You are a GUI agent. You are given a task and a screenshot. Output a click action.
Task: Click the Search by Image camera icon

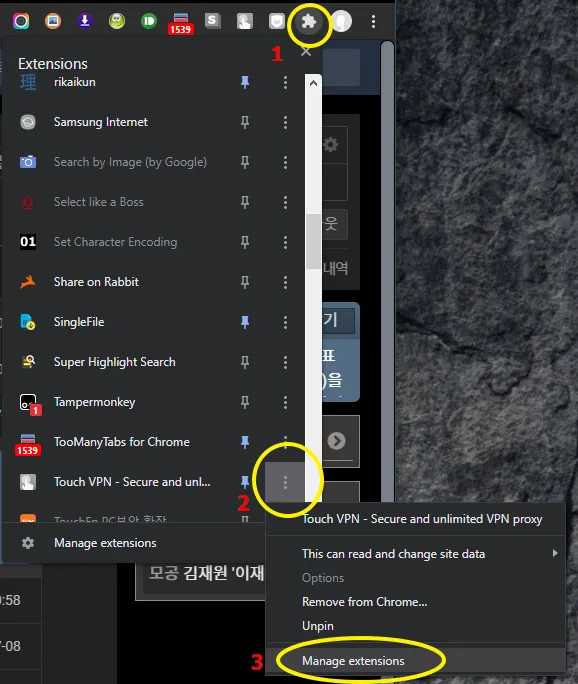point(28,162)
